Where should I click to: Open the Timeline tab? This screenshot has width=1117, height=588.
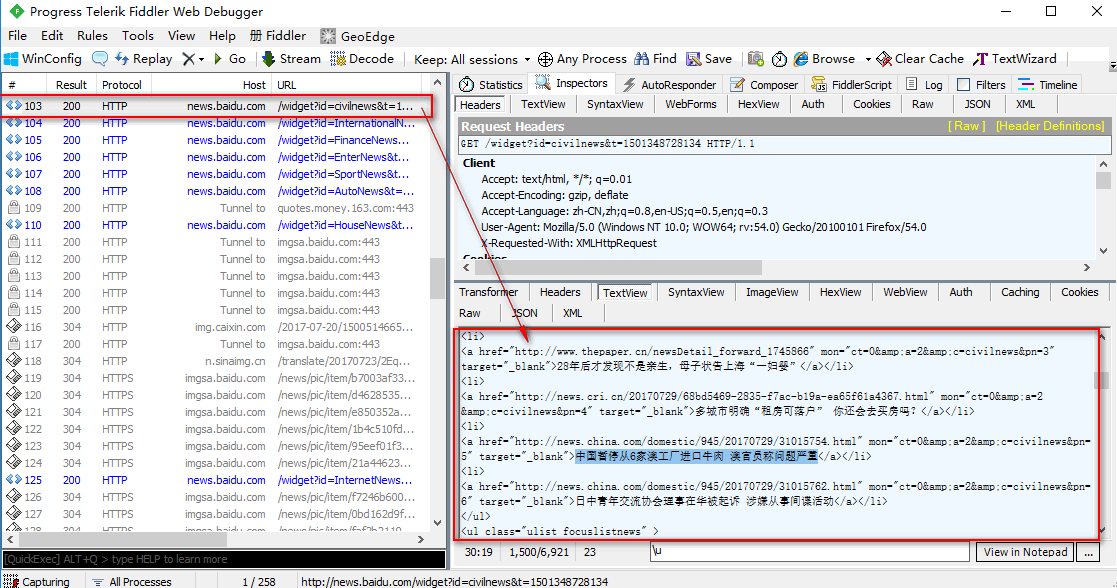point(1048,85)
